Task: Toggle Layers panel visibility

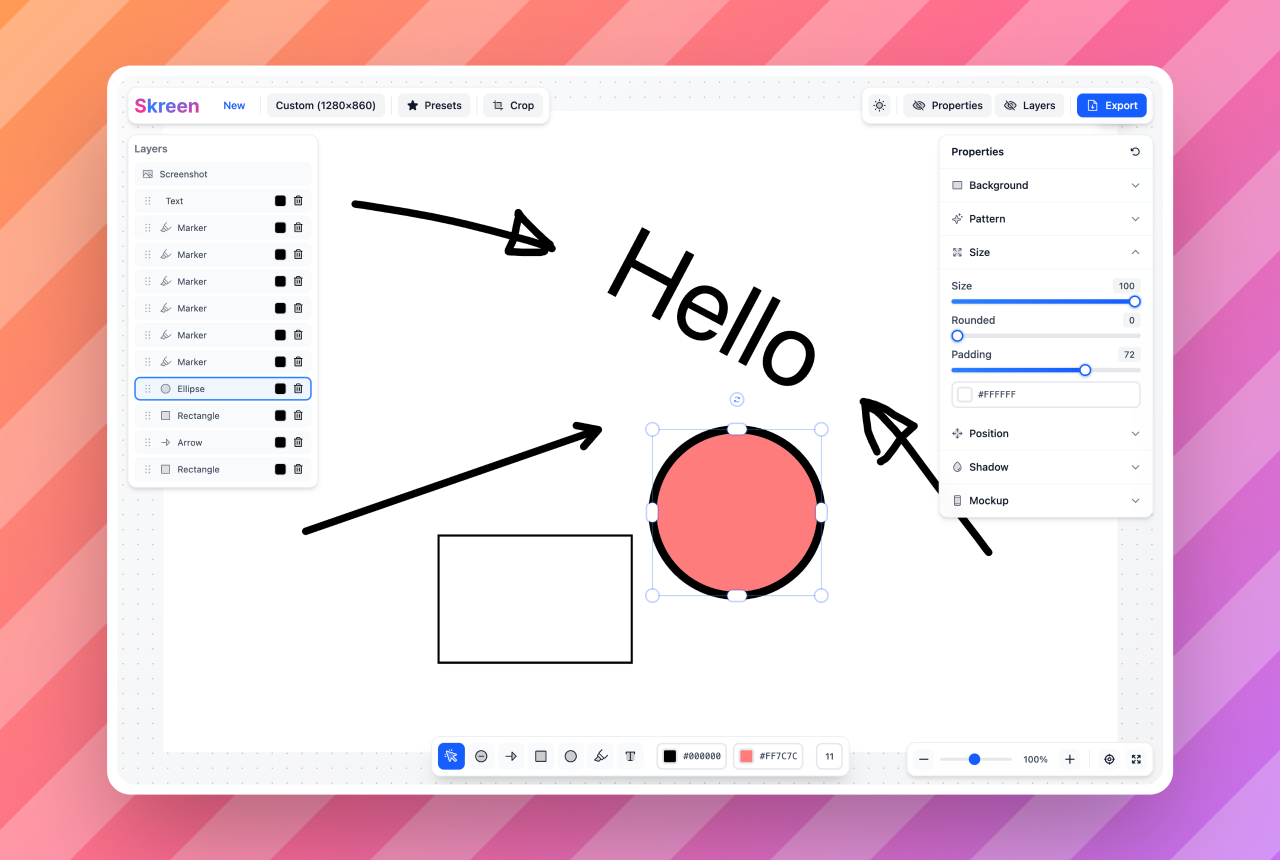Action: [x=1030, y=105]
